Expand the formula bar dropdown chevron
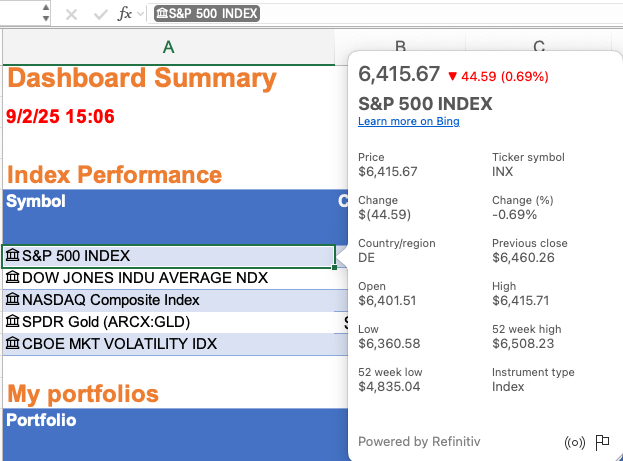 click(x=141, y=14)
